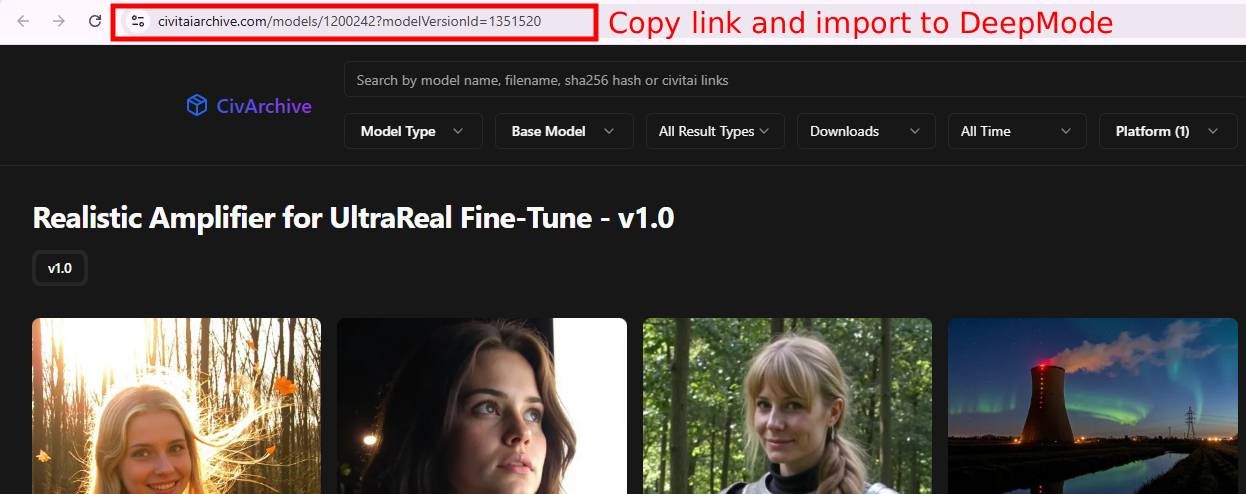The height and width of the screenshot is (494, 1246).
Task: Reload the page with refresh icon
Action: coord(95,21)
